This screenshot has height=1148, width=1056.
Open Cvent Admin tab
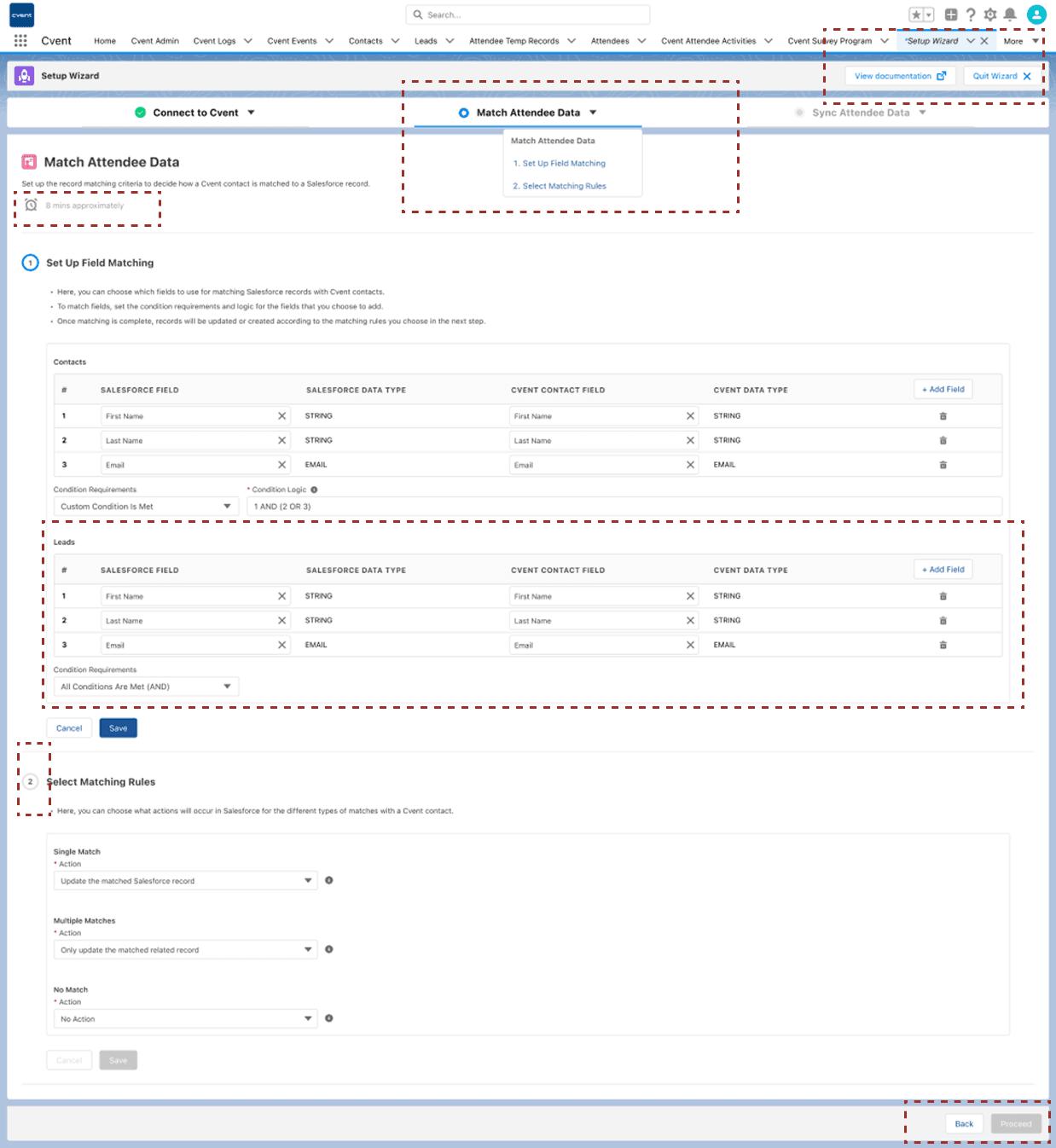tap(155, 41)
